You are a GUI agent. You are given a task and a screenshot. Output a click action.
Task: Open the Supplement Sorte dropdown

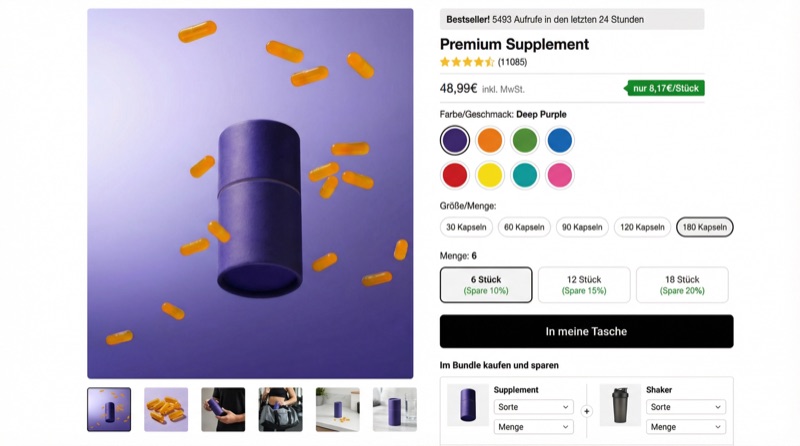pyautogui.click(x=533, y=407)
